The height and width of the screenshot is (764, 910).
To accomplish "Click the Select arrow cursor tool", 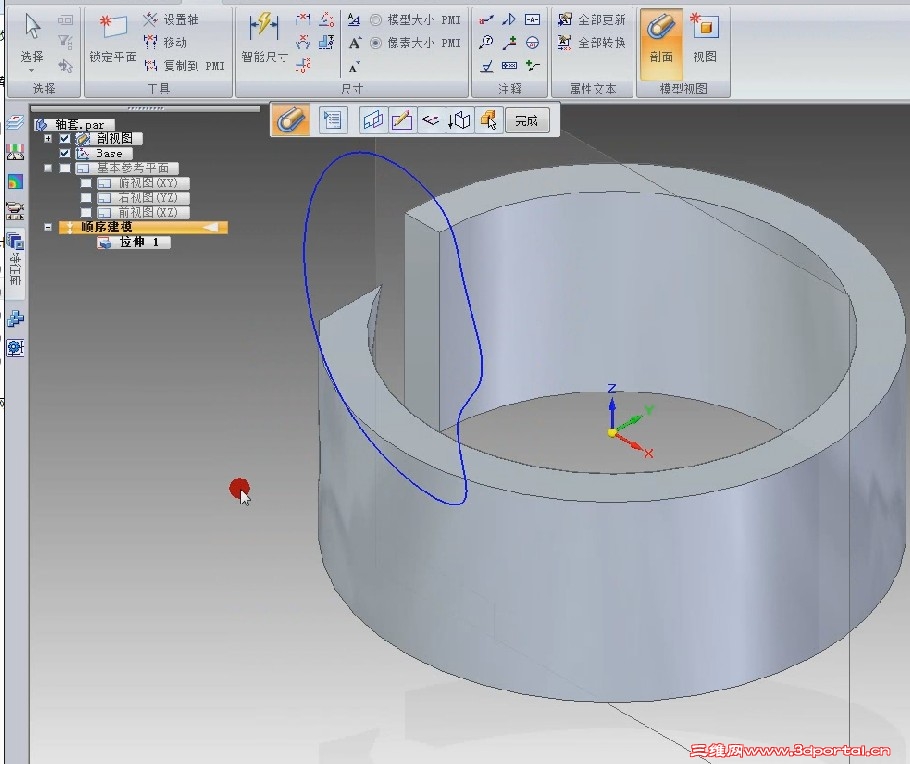I will click(x=32, y=27).
